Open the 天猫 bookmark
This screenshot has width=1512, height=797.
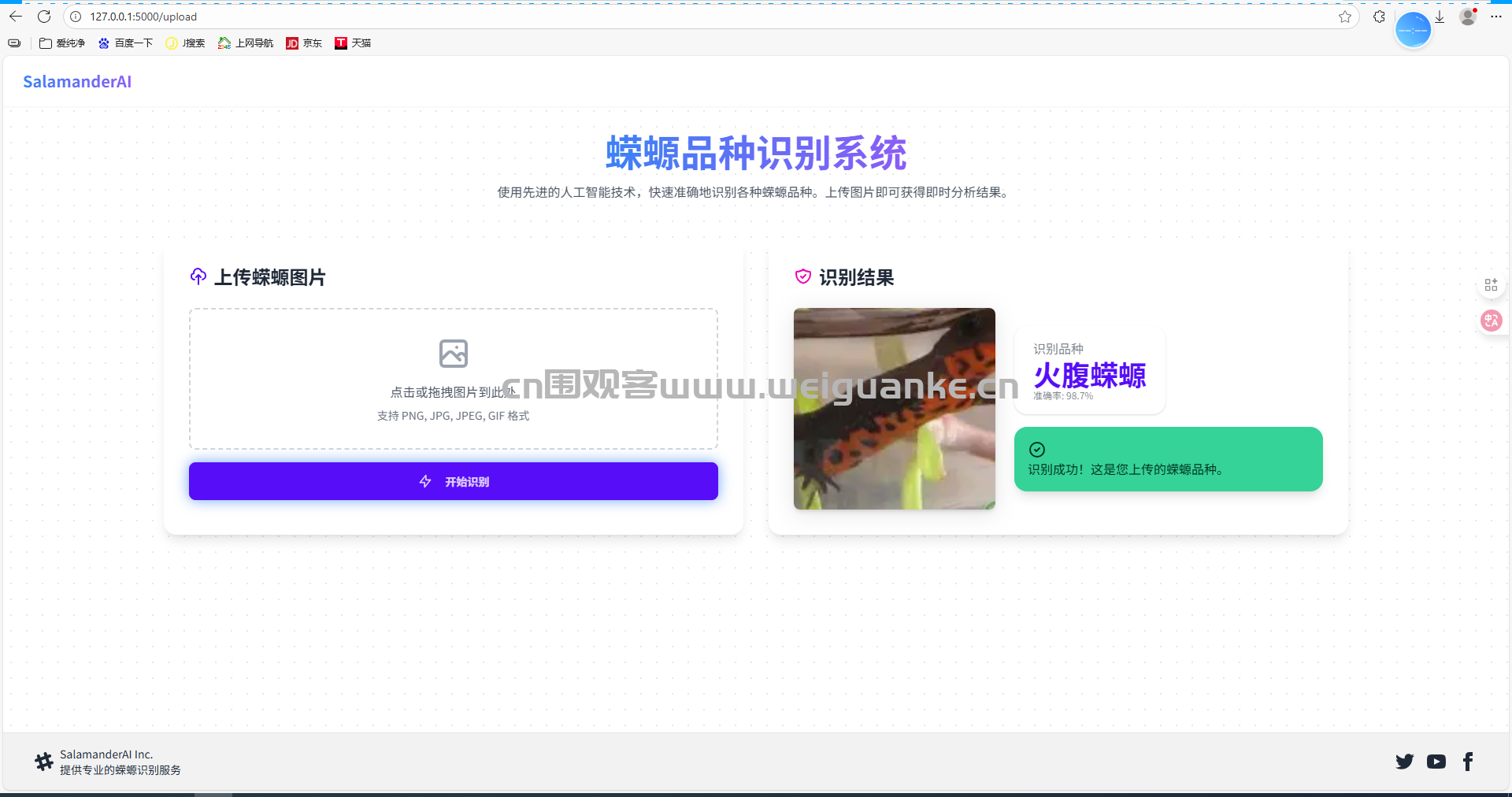click(x=353, y=43)
